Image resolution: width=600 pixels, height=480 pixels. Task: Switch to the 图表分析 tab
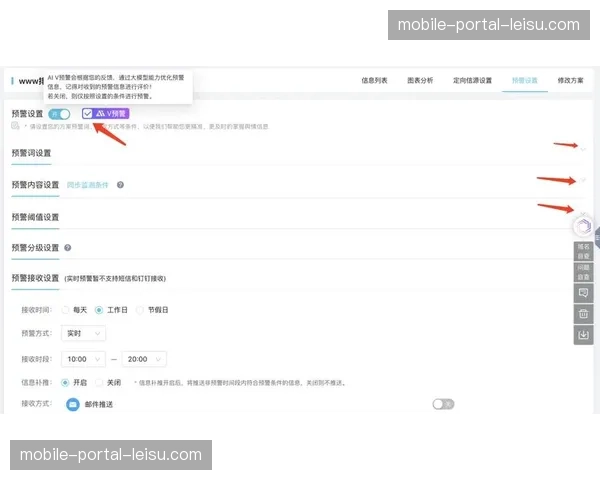420,80
